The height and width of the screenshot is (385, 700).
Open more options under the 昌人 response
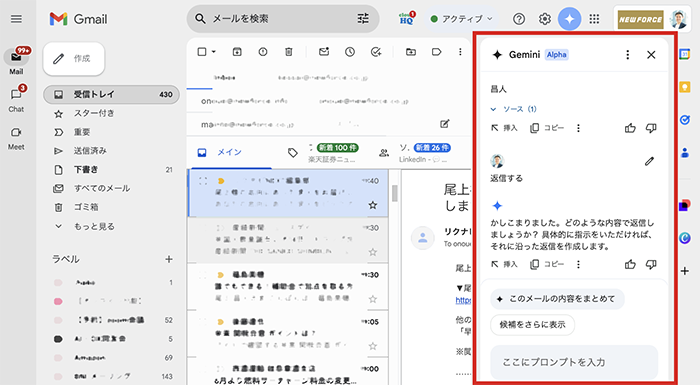(x=578, y=128)
